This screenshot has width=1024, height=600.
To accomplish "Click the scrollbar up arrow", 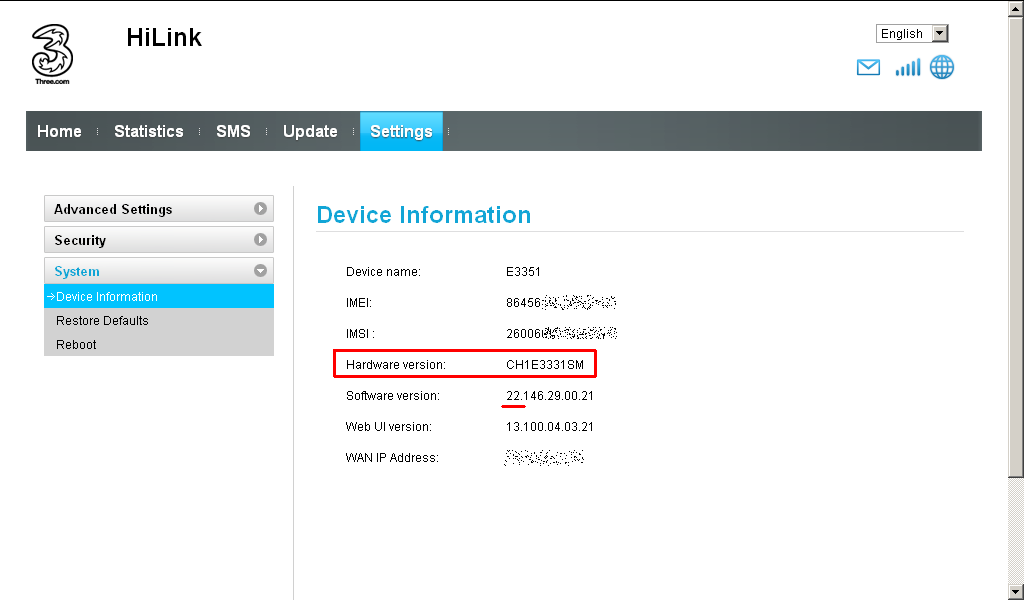I will click(x=1016, y=8).
